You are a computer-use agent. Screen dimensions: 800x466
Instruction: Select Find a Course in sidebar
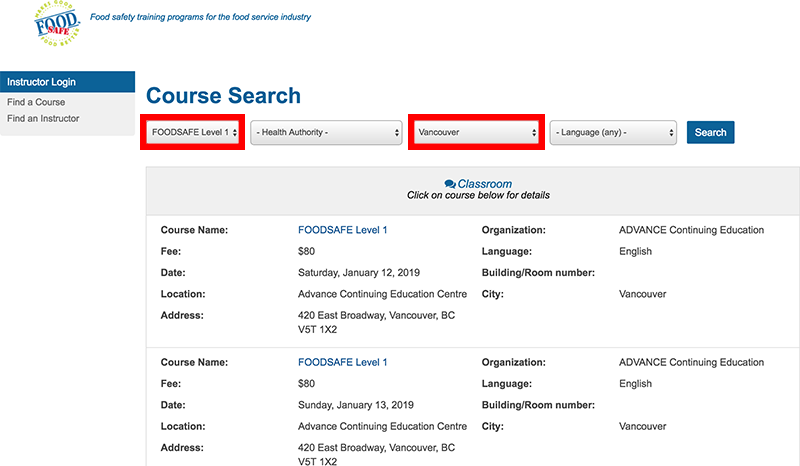click(x=36, y=102)
